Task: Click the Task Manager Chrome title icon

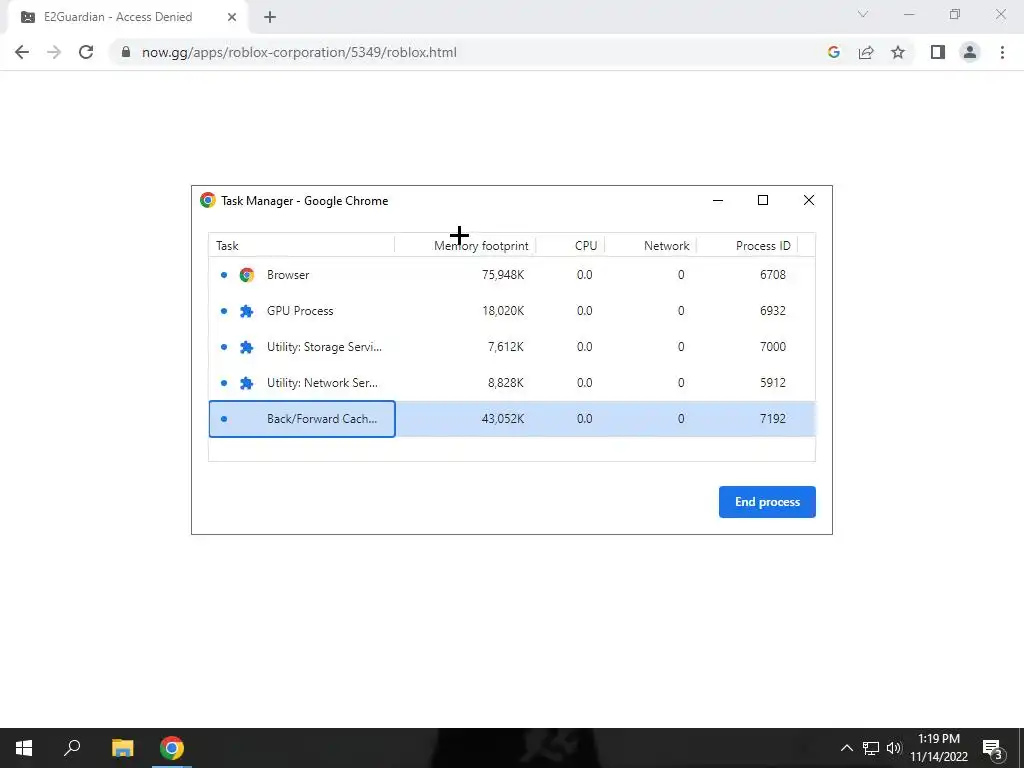Action: pyautogui.click(x=208, y=200)
